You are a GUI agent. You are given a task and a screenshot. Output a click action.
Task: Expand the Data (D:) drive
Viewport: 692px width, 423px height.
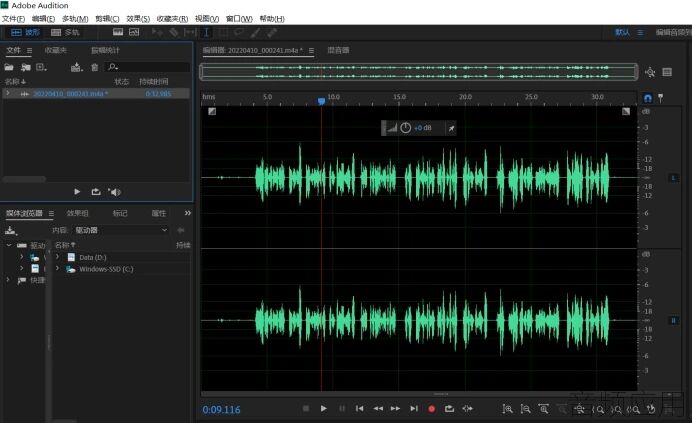click(x=57, y=257)
